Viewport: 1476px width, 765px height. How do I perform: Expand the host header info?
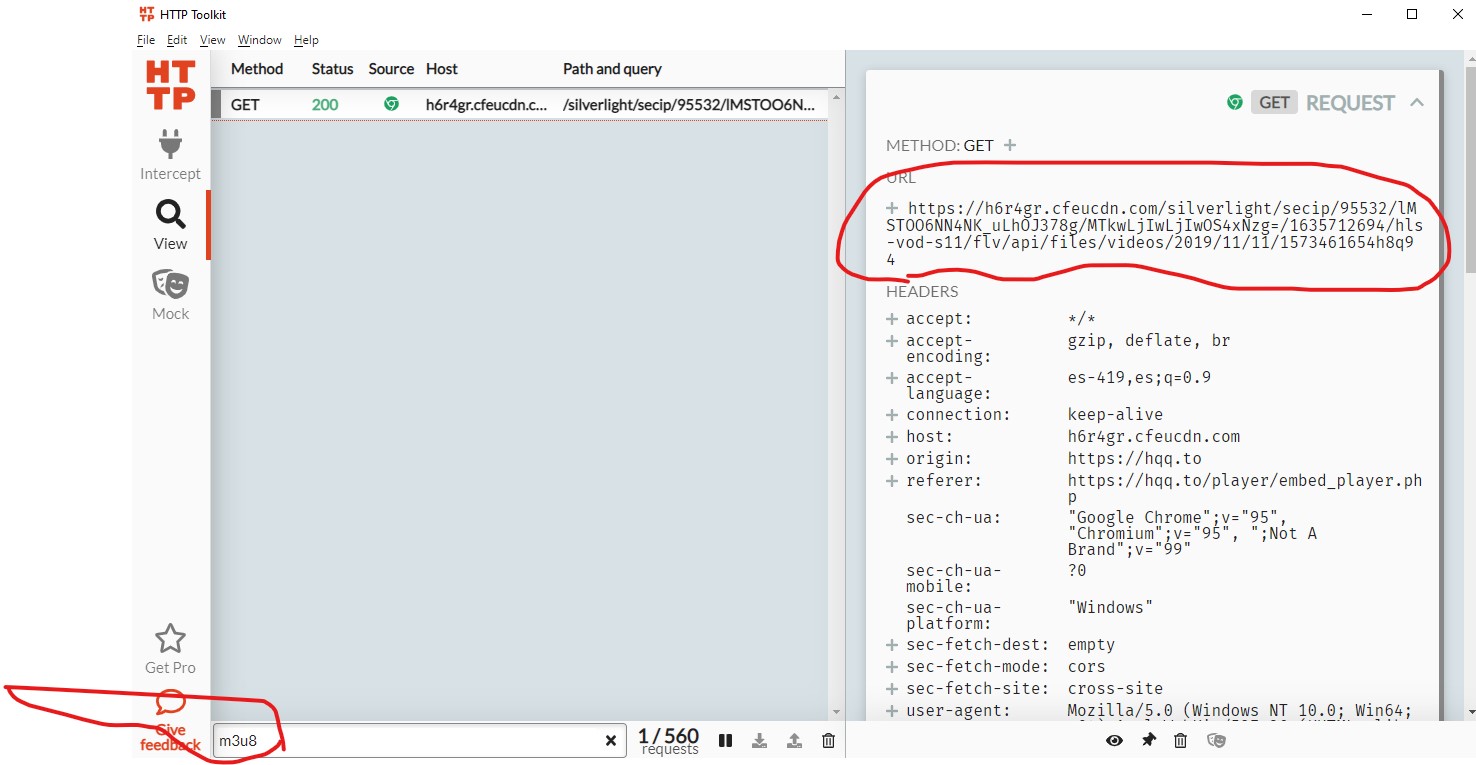892,437
